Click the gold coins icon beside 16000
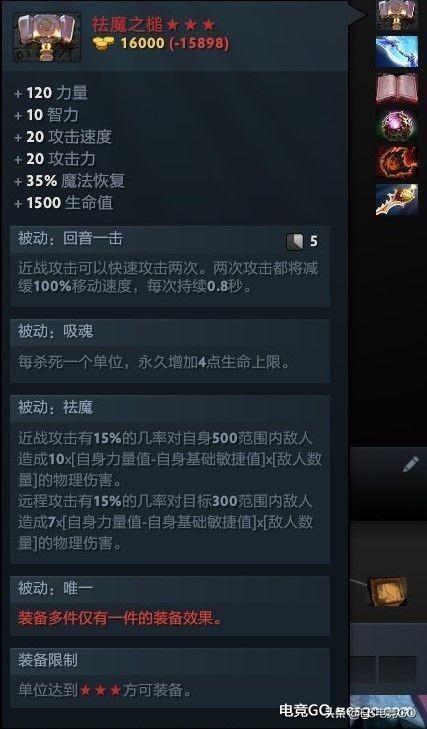Image resolution: width=427 pixels, height=729 pixels. tap(103, 44)
